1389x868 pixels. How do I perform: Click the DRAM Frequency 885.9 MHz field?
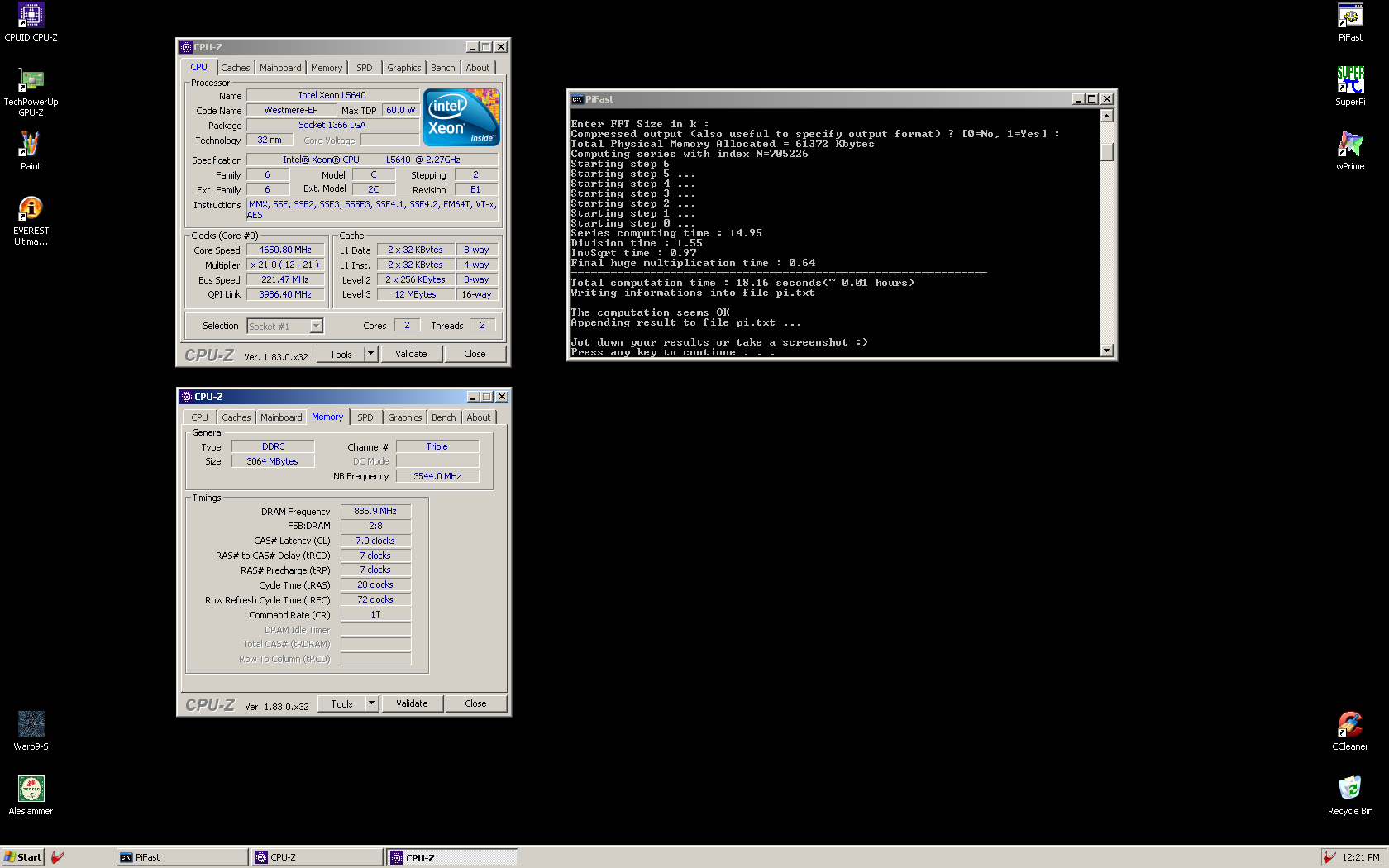[x=375, y=511]
